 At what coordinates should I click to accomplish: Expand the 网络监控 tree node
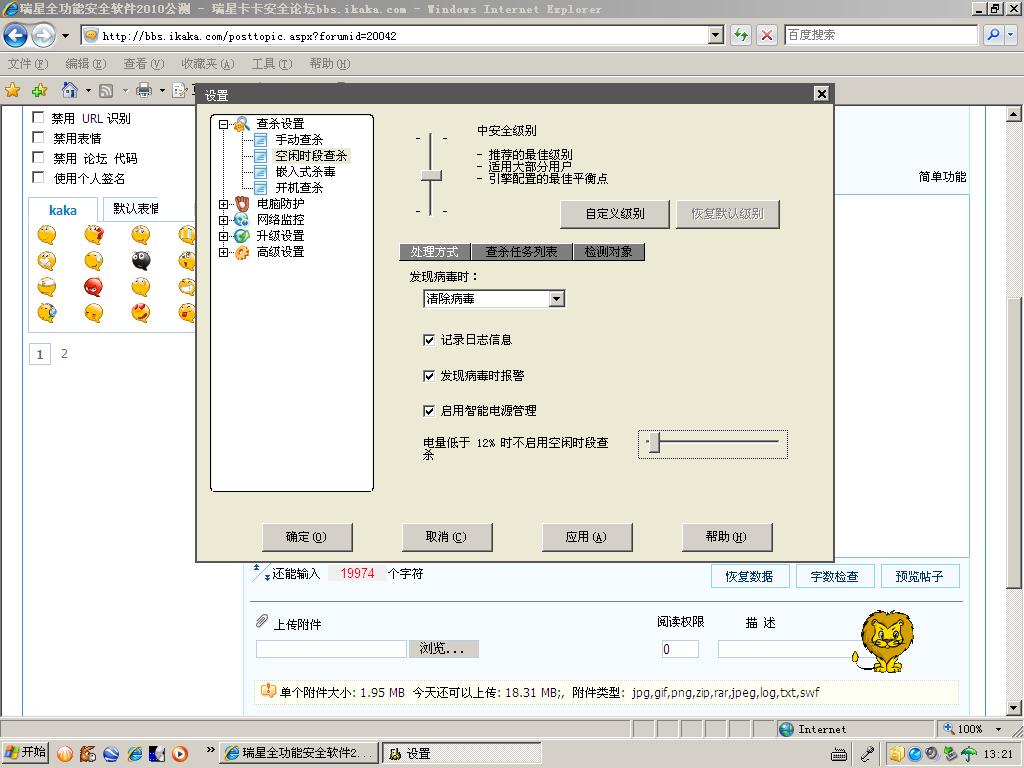click(223, 220)
